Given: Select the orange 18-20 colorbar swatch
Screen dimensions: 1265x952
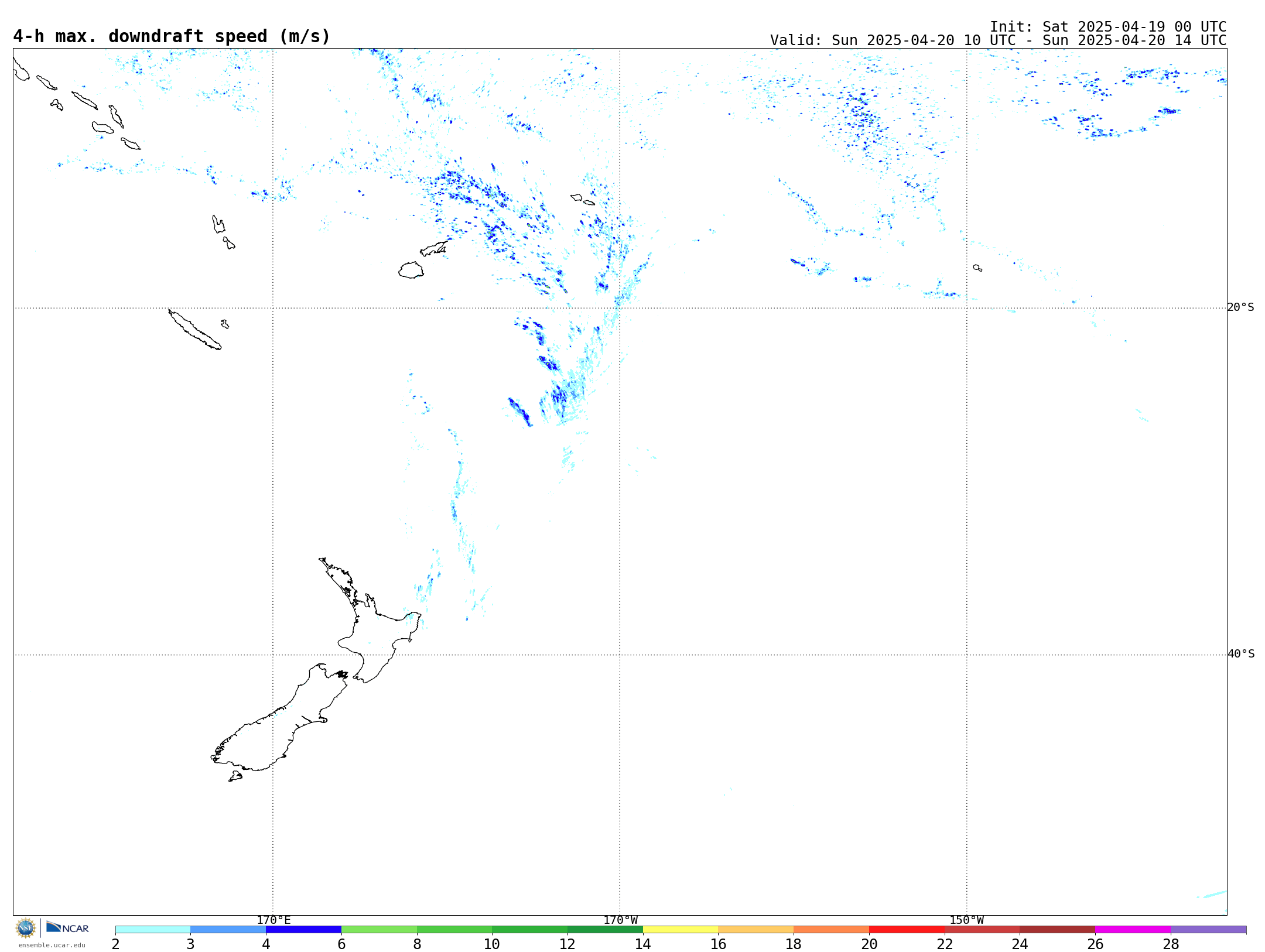Looking at the screenshot, I should coord(831,930).
